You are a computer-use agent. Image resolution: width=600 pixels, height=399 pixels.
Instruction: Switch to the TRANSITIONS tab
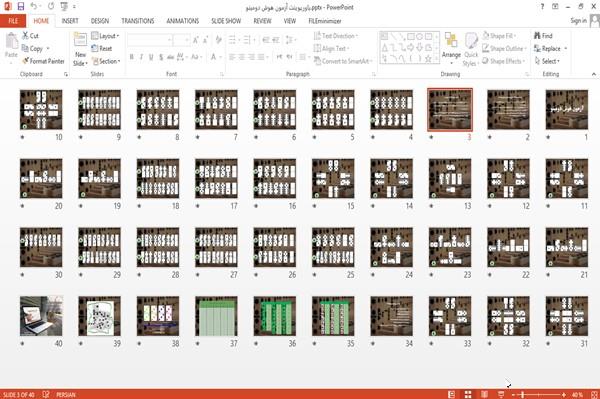tap(138, 21)
